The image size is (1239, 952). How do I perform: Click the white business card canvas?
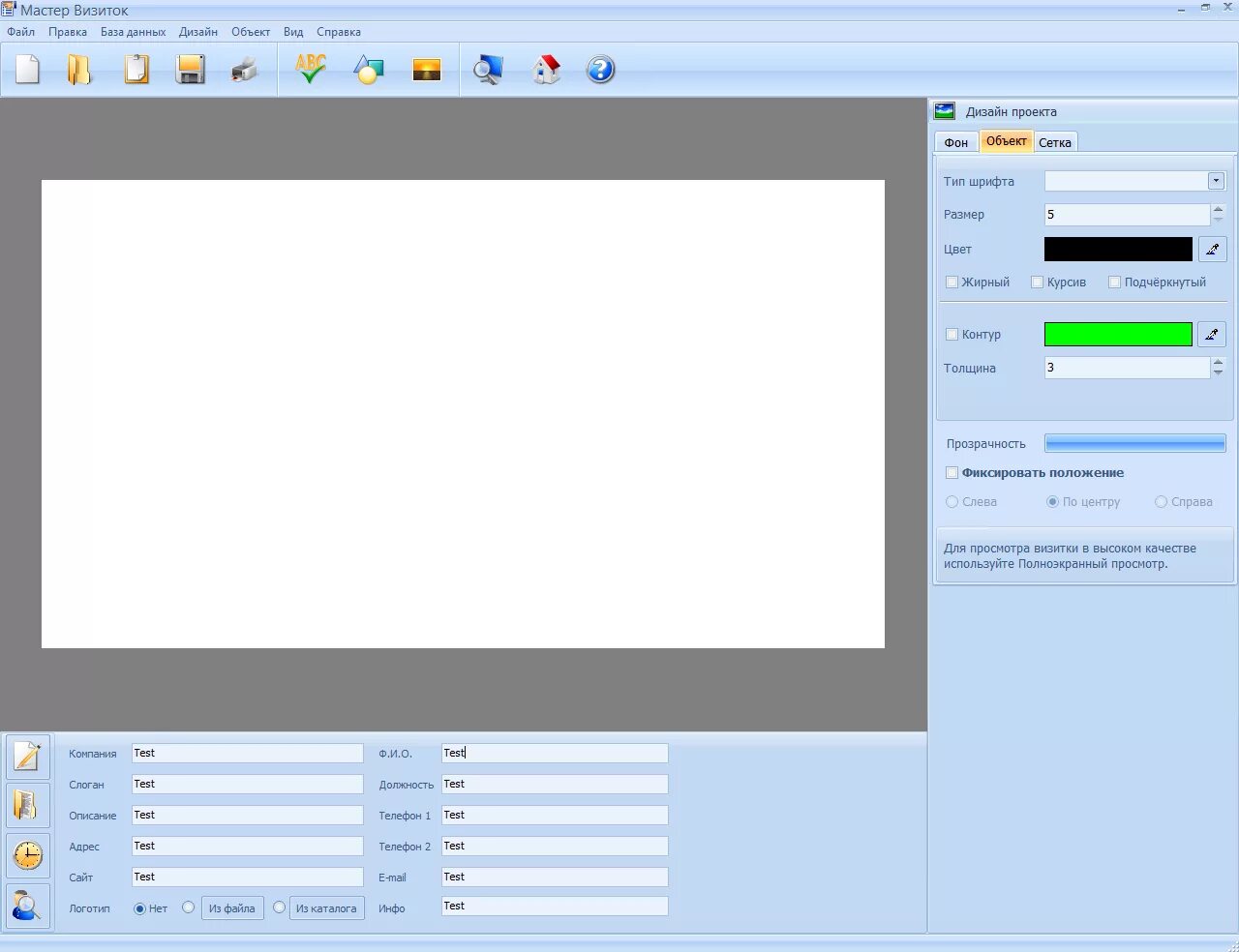click(463, 414)
